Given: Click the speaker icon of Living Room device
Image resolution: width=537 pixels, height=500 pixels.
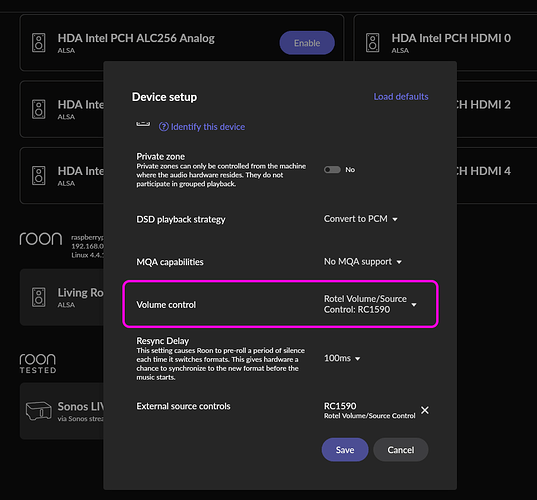Looking at the screenshot, I should 39,297.
